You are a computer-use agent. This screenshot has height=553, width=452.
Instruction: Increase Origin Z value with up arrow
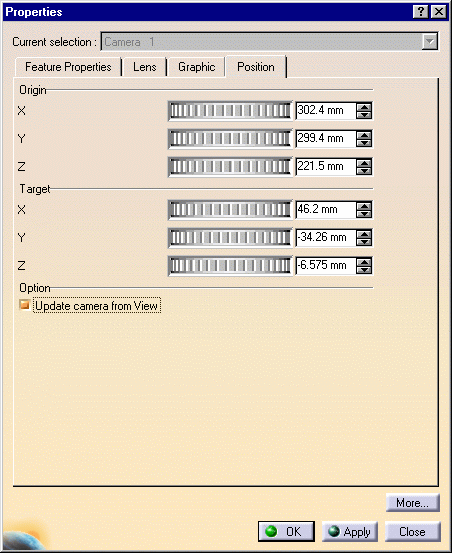(364, 163)
